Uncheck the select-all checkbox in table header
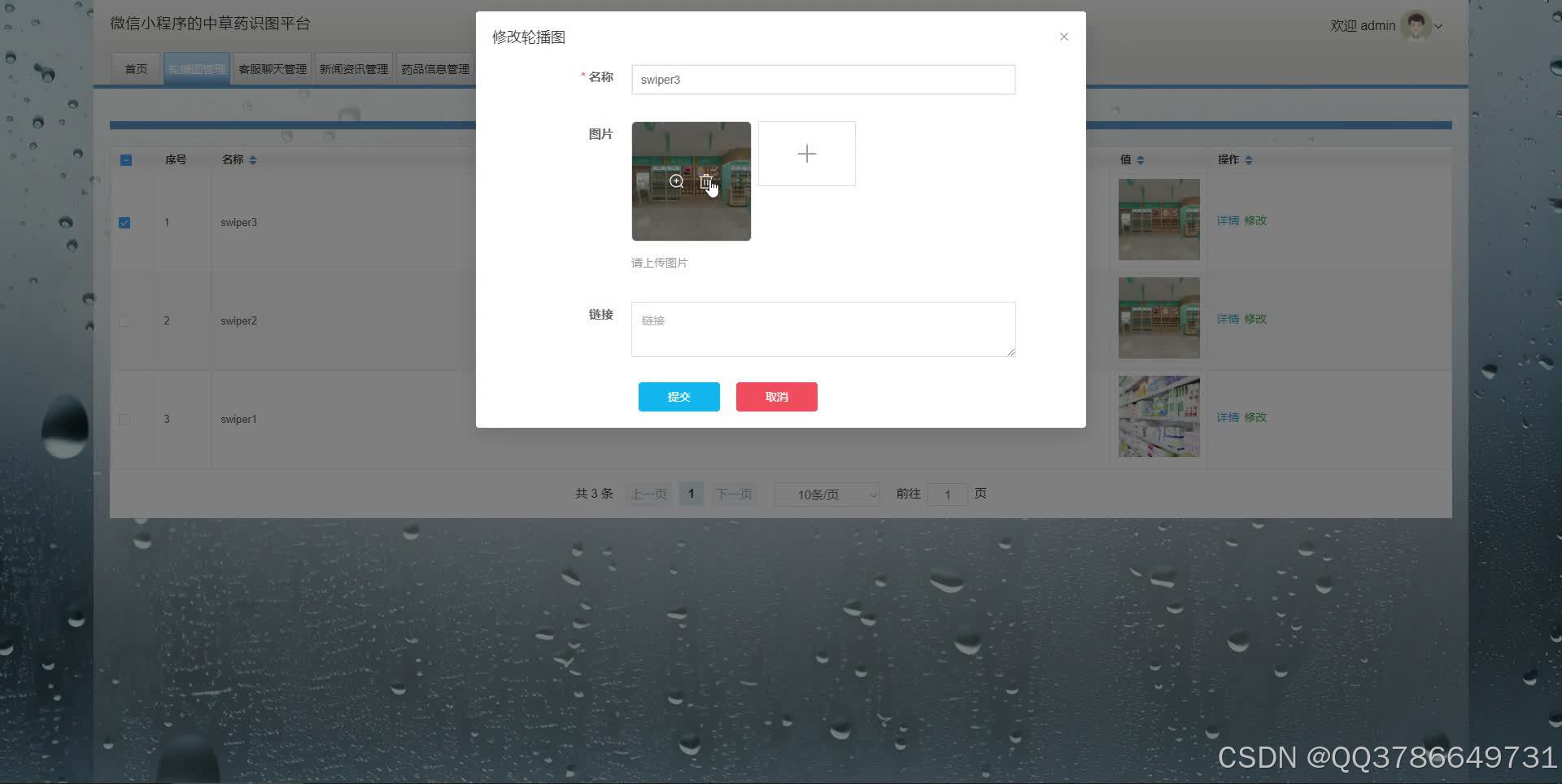 pos(125,160)
